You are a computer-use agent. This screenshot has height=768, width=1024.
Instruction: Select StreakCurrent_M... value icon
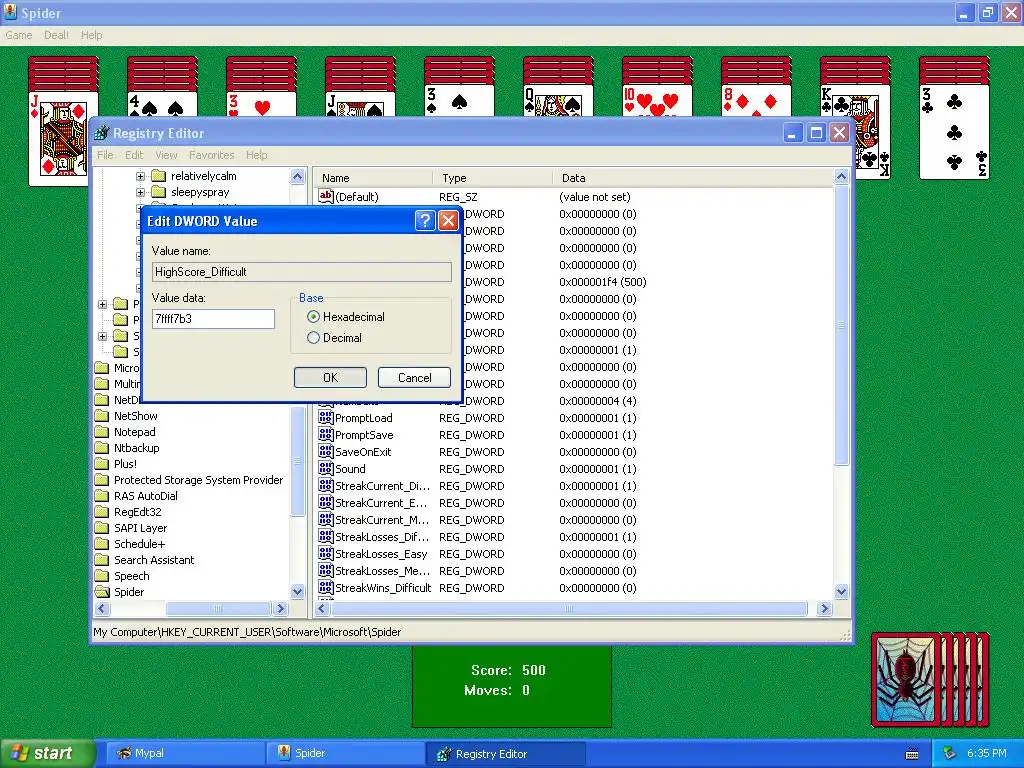326,519
